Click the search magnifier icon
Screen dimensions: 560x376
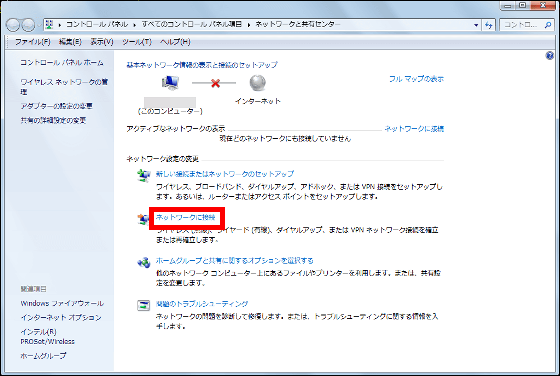pyautogui.click(x=548, y=25)
